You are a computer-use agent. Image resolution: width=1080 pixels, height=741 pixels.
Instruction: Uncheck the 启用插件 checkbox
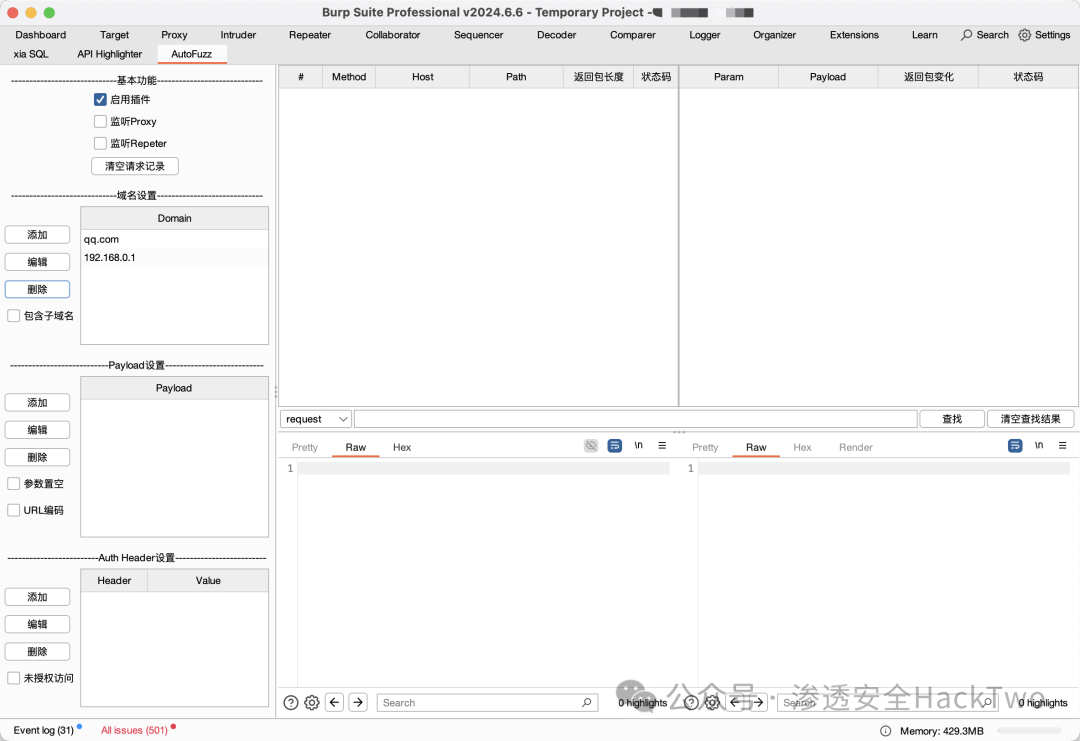(x=100, y=99)
